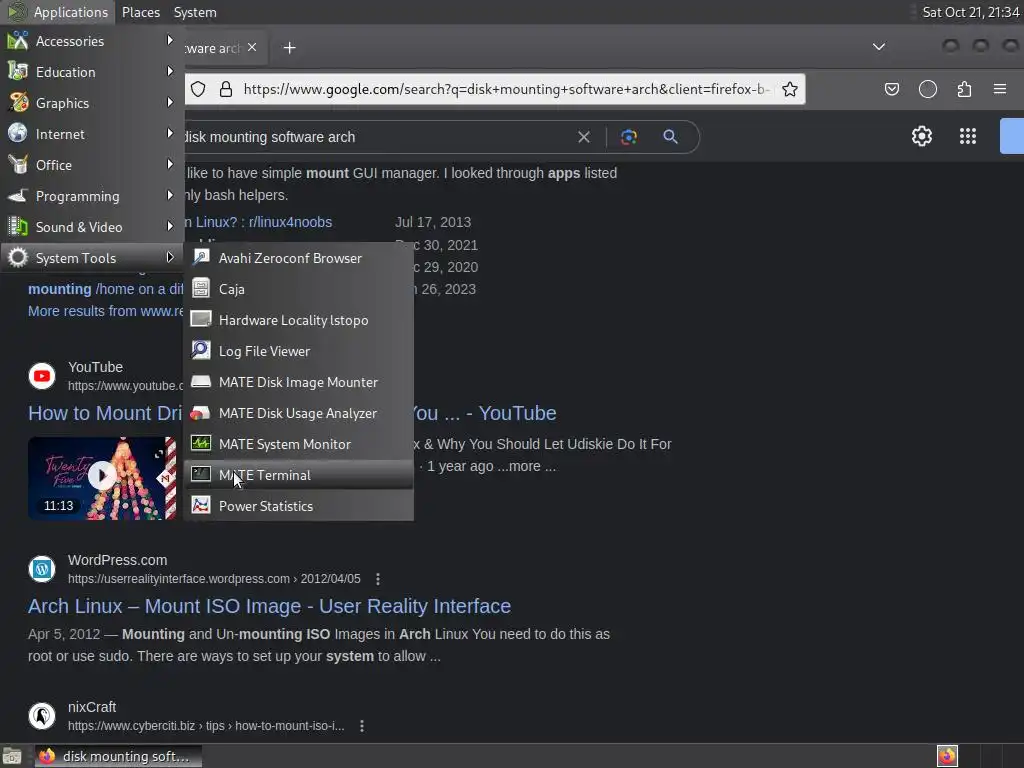Launch Hardware Locality lstopo icon
The height and width of the screenshot is (768, 1024).
201,319
